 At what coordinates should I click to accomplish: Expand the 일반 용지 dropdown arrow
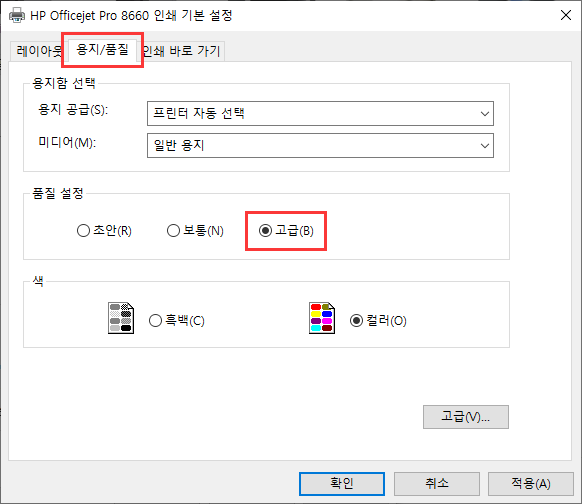pos(484,146)
